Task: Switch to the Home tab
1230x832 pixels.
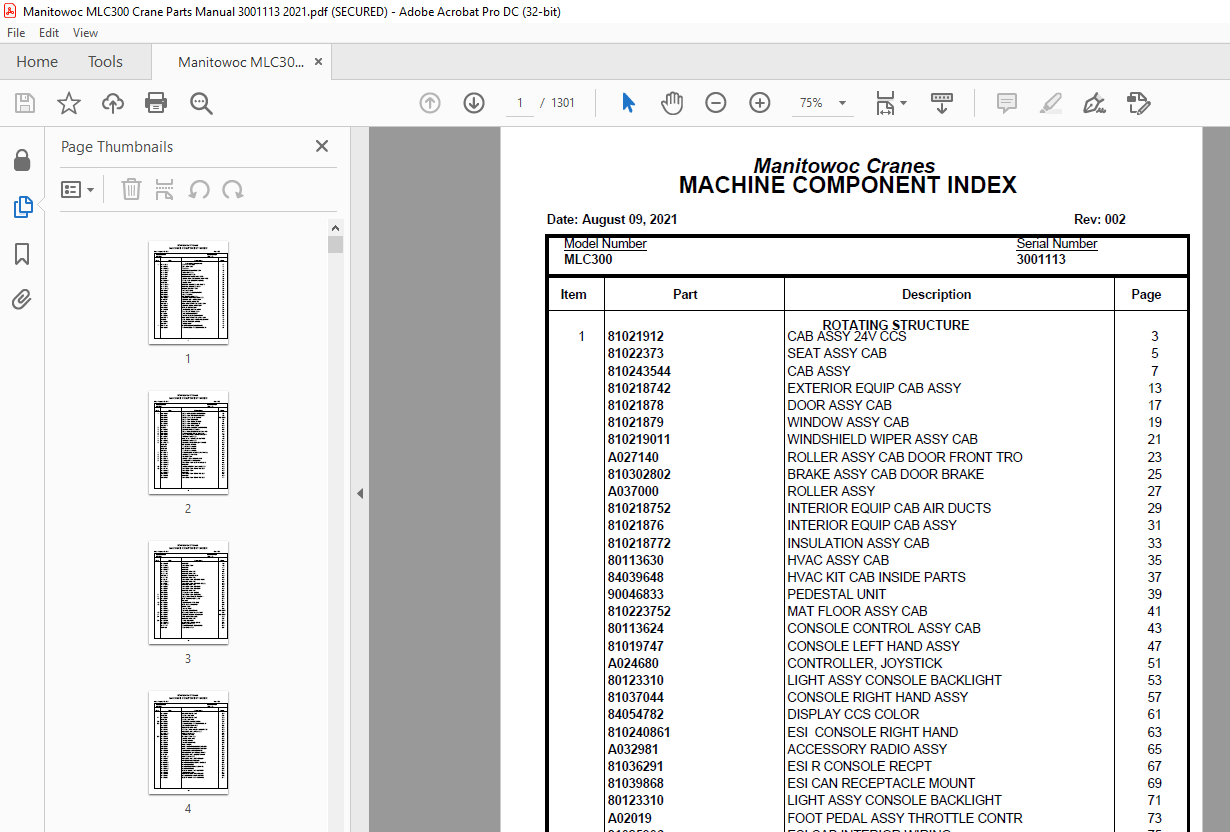Action: coord(37,62)
